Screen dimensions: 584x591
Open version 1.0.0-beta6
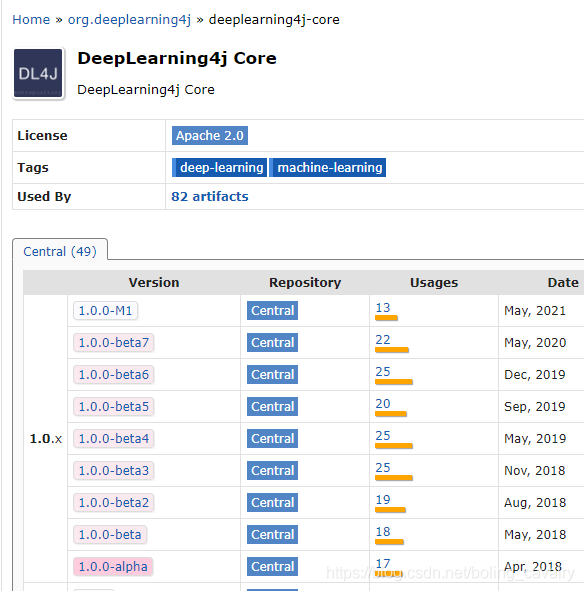[113, 375]
